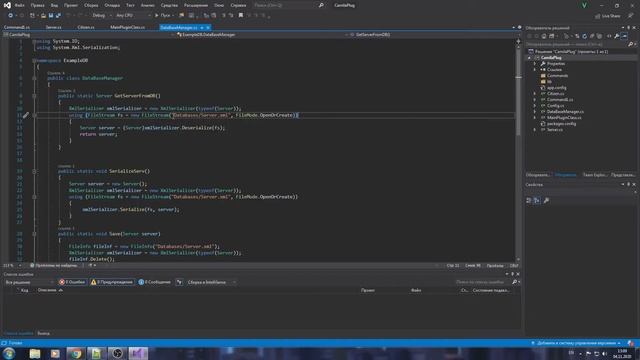Click the alphabetical sort icon in Properties panel

coord(537,200)
